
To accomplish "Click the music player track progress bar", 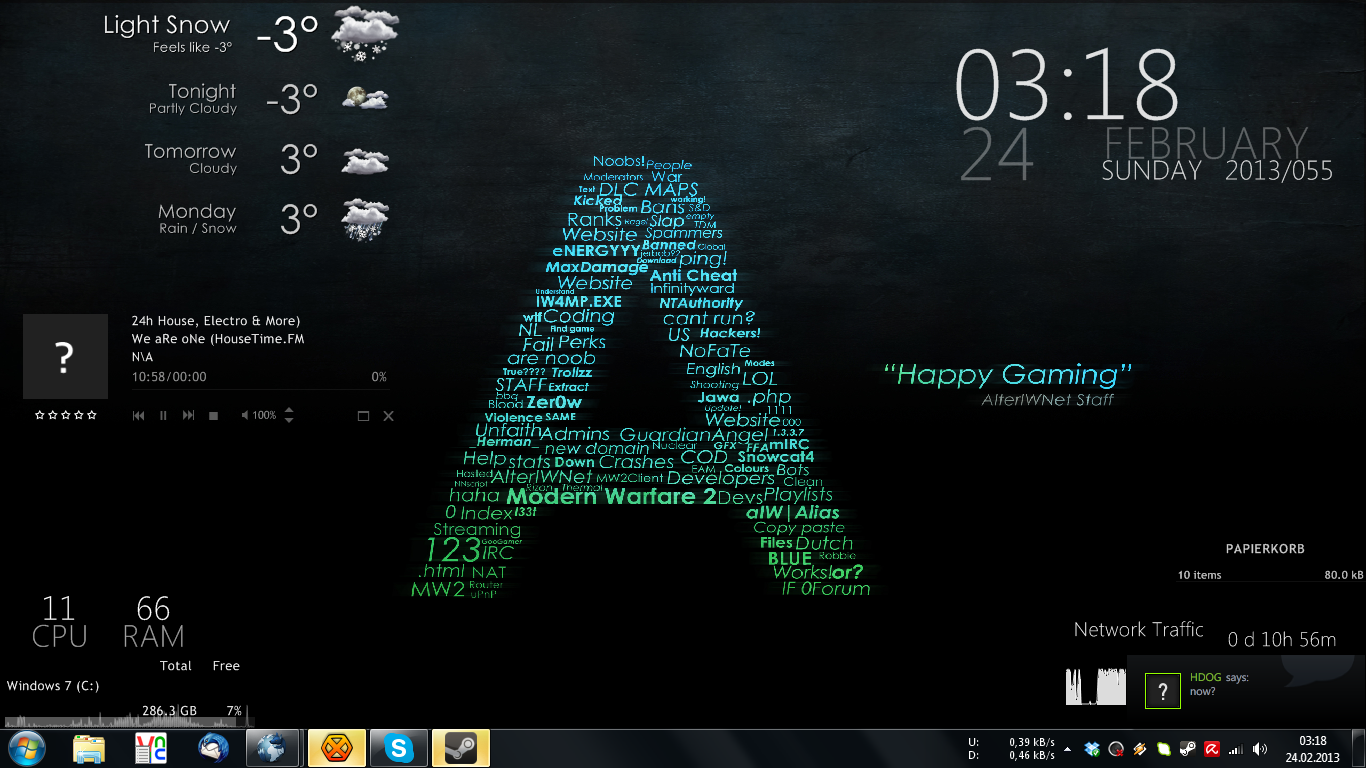I will point(259,389).
